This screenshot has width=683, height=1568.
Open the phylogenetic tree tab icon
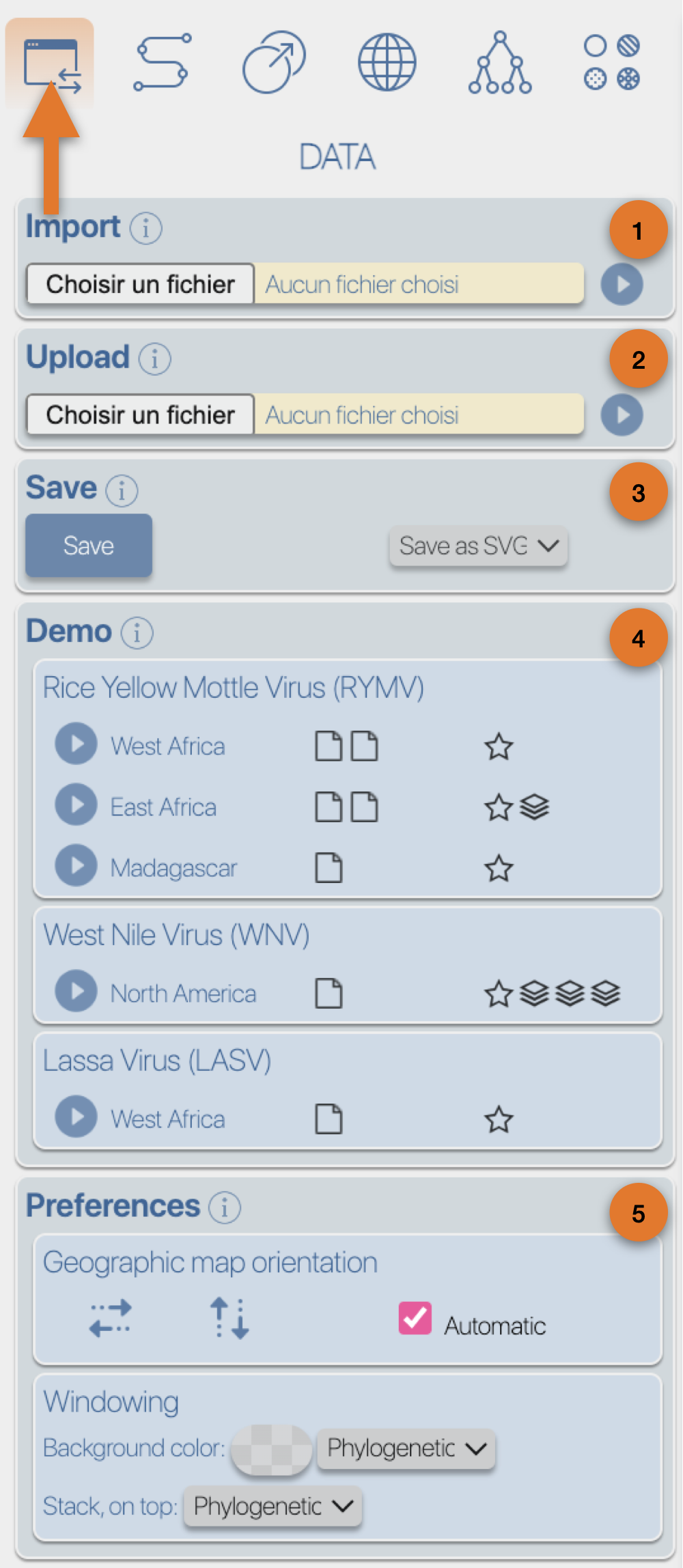pyautogui.click(x=500, y=63)
